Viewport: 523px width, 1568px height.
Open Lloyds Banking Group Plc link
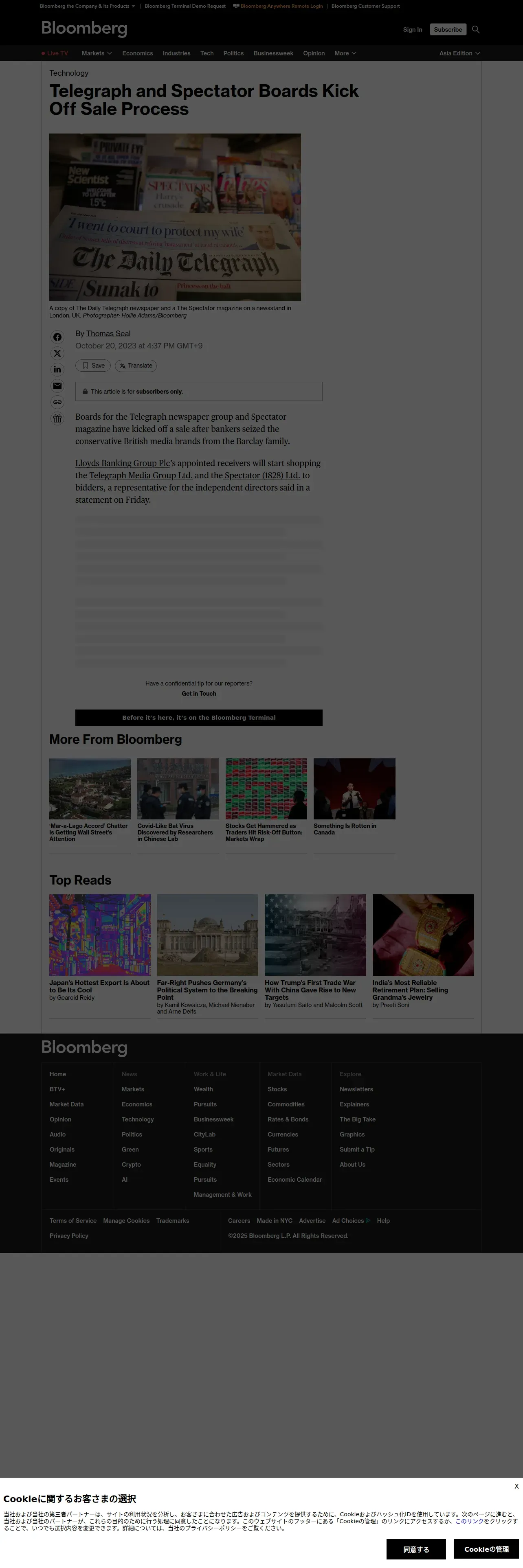123,463
